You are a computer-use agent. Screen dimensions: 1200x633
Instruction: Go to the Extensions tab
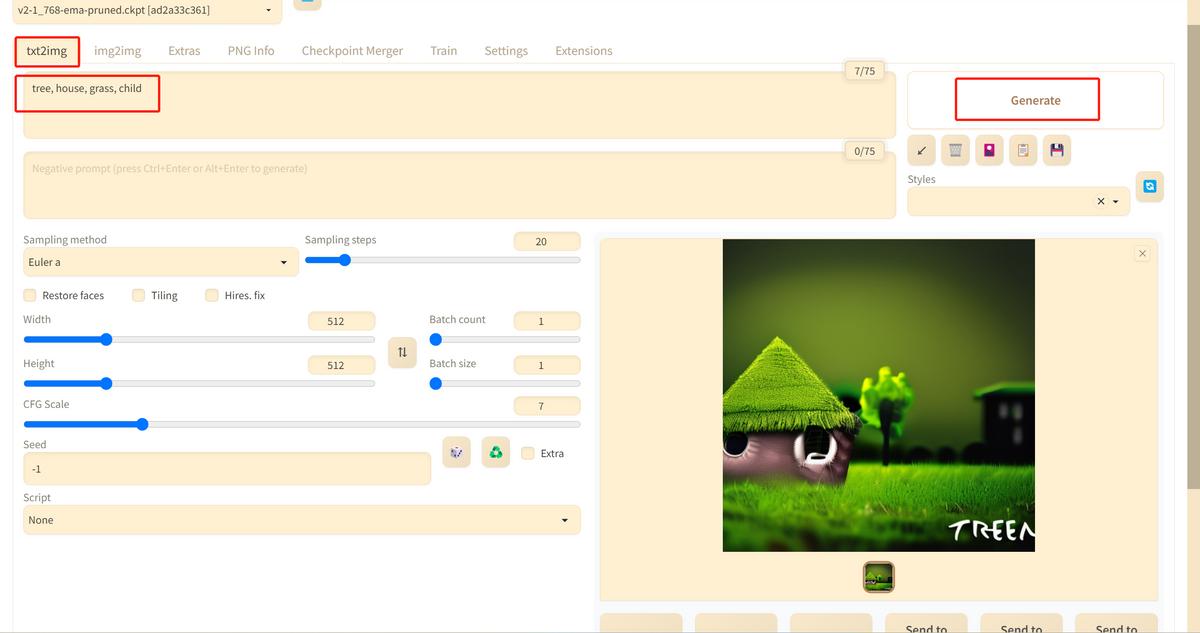(x=584, y=51)
